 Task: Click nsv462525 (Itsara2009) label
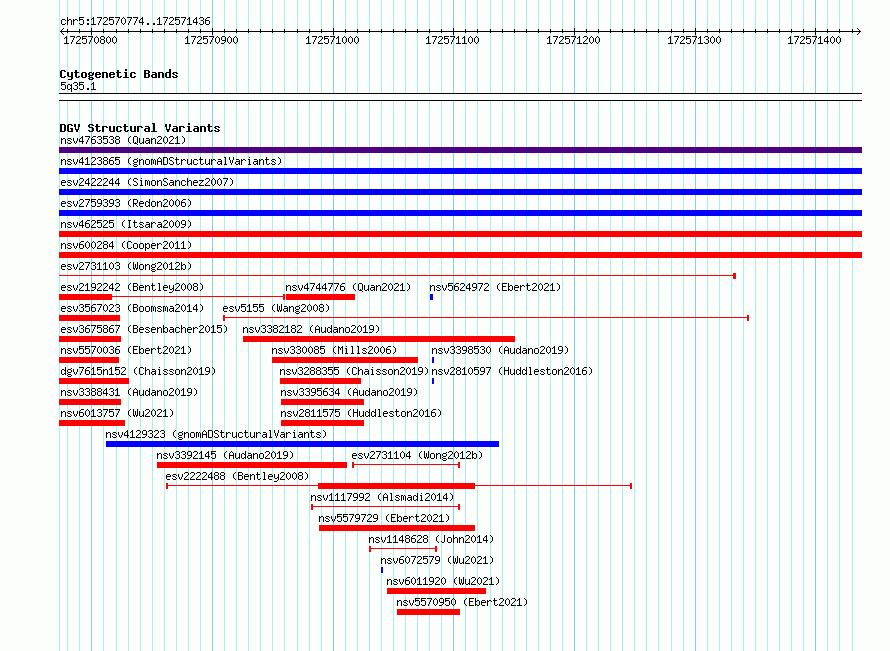[126, 224]
